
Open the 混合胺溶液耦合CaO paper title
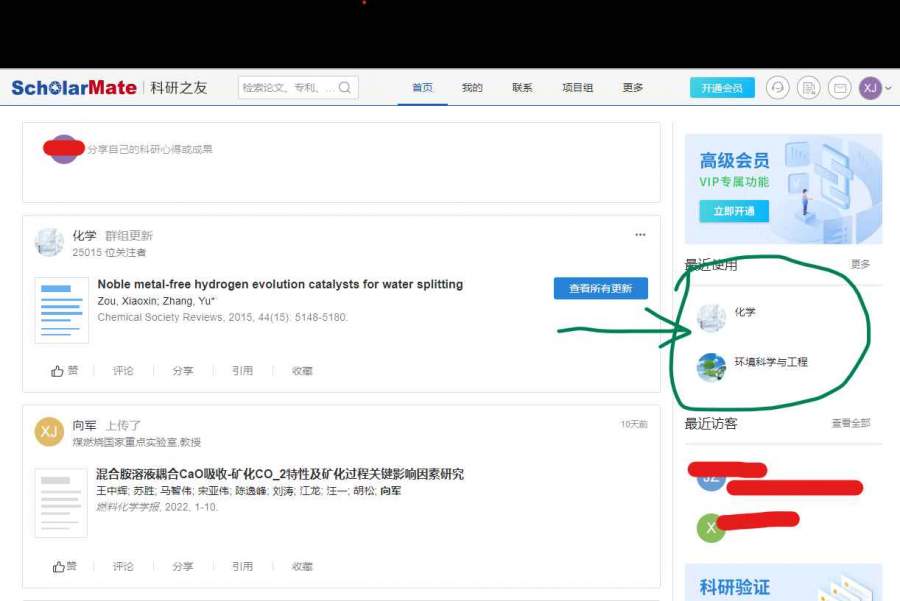(x=280, y=474)
